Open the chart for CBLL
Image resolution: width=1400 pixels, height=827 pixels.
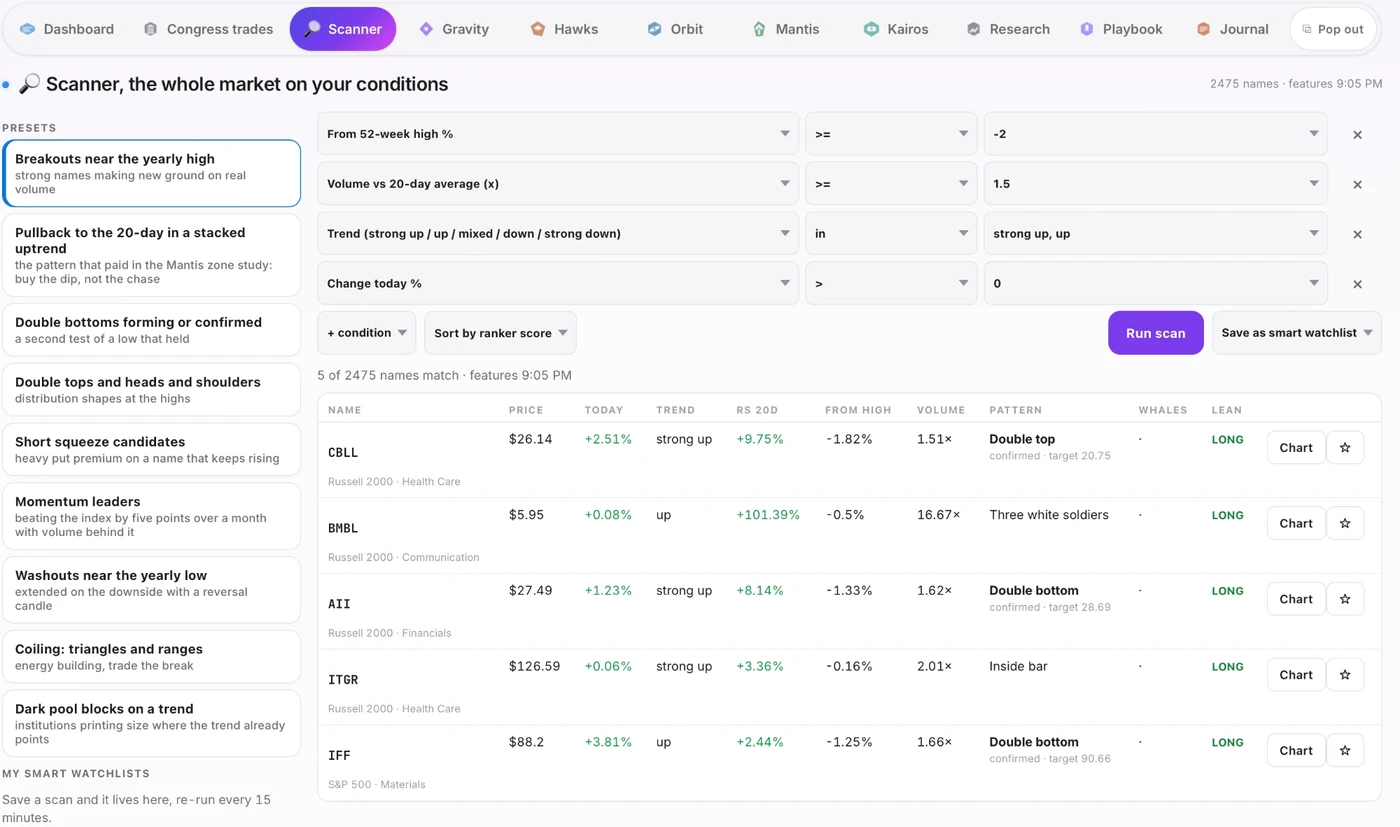pos(1296,448)
